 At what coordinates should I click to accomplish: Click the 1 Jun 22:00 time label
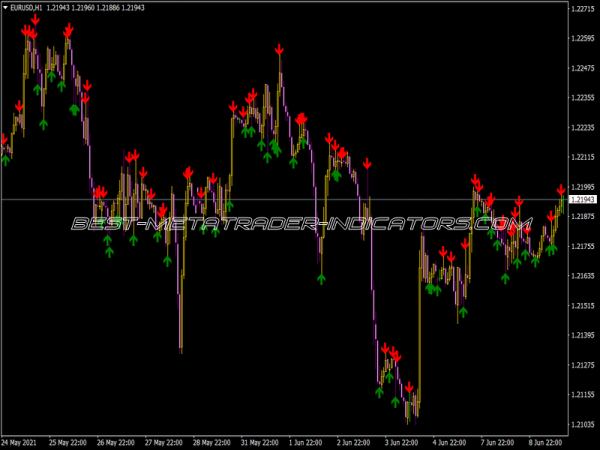click(311, 441)
